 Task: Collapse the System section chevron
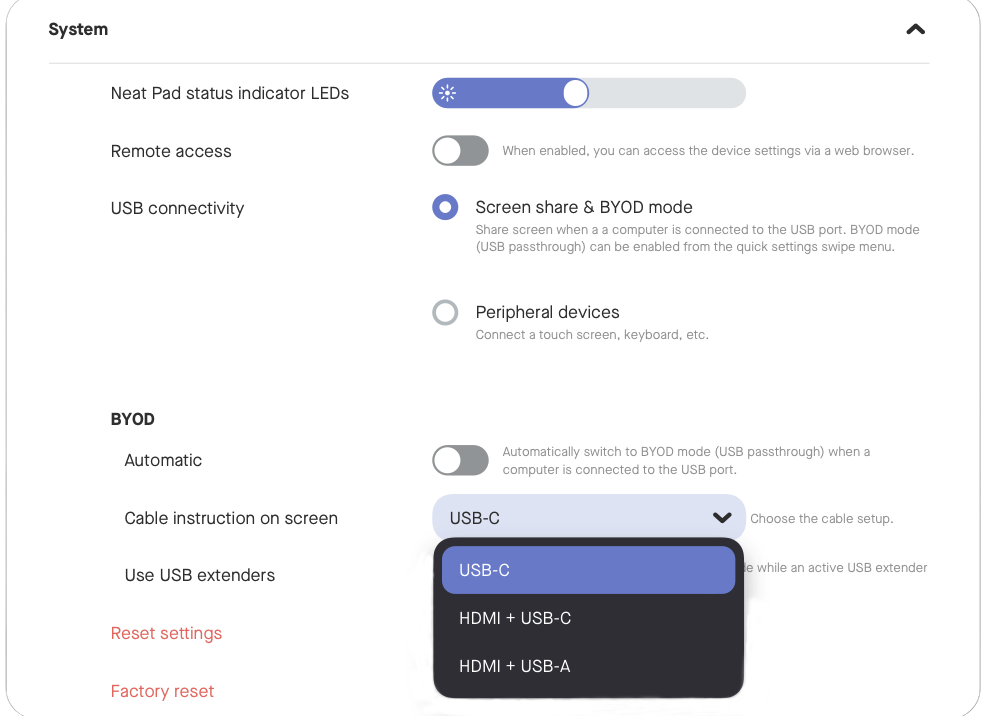(915, 30)
